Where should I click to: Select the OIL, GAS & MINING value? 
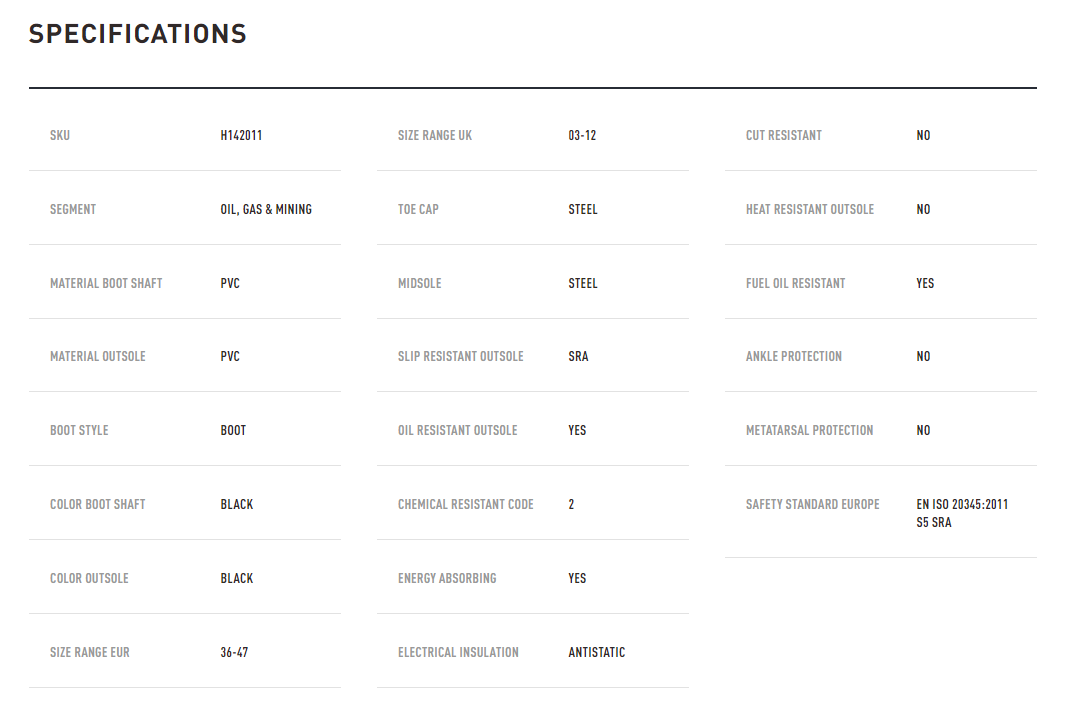pos(266,209)
